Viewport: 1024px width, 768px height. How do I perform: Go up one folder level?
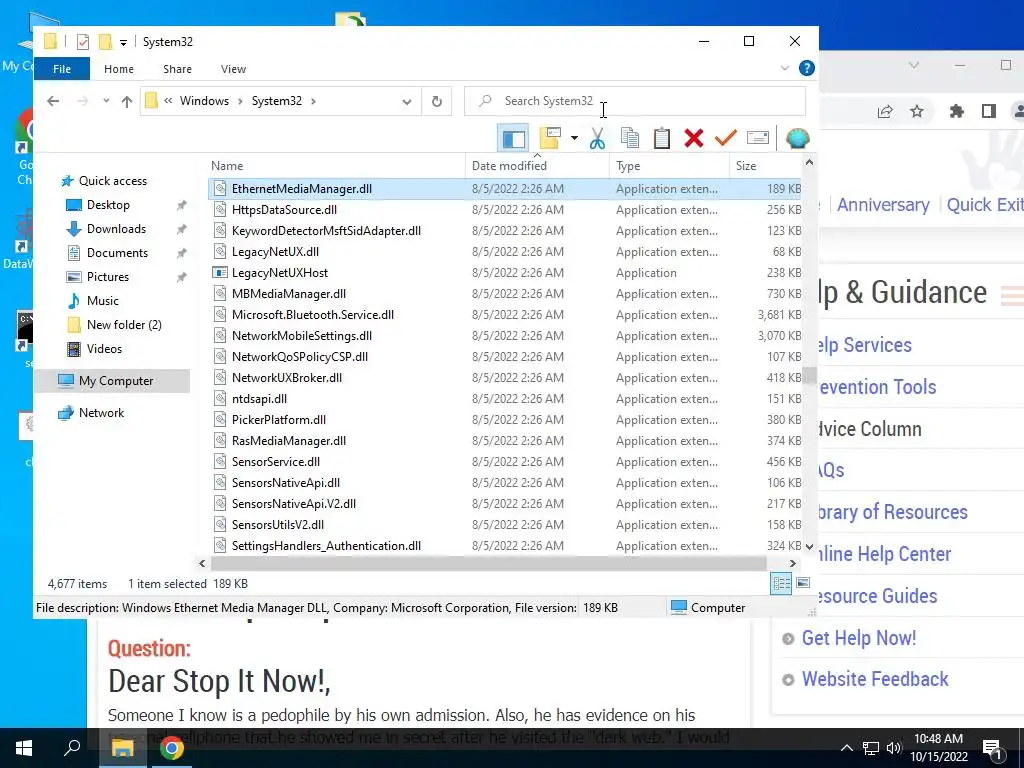[x=127, y=101]
